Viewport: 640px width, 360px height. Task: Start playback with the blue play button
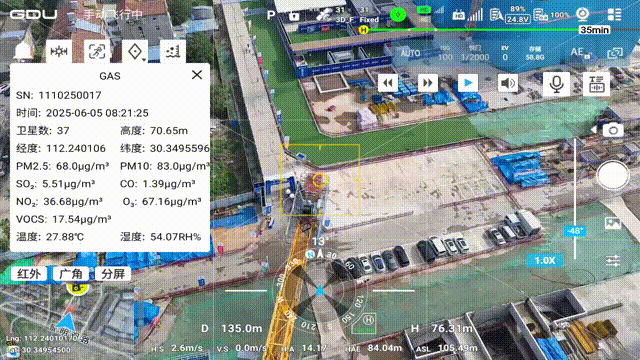coord(468,83)
